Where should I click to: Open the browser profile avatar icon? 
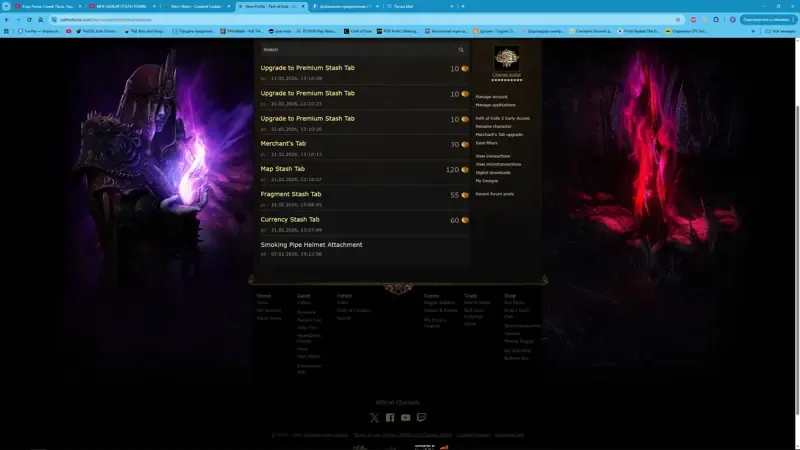733,19
